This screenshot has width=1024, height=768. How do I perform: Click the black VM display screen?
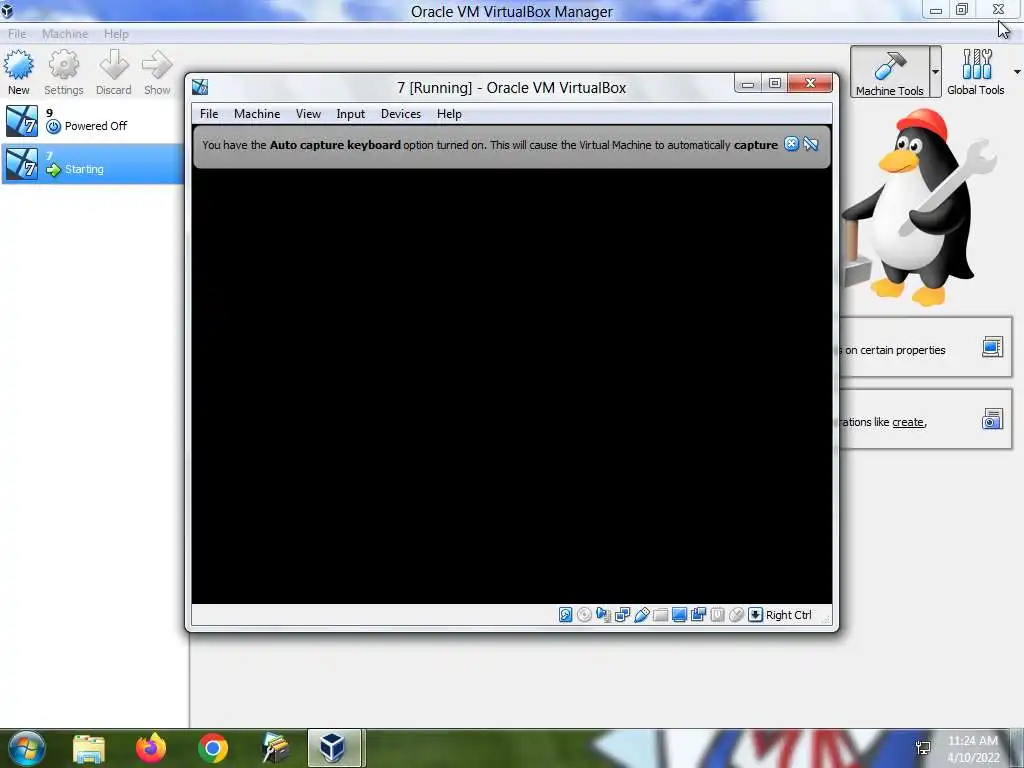click(511, 385)
